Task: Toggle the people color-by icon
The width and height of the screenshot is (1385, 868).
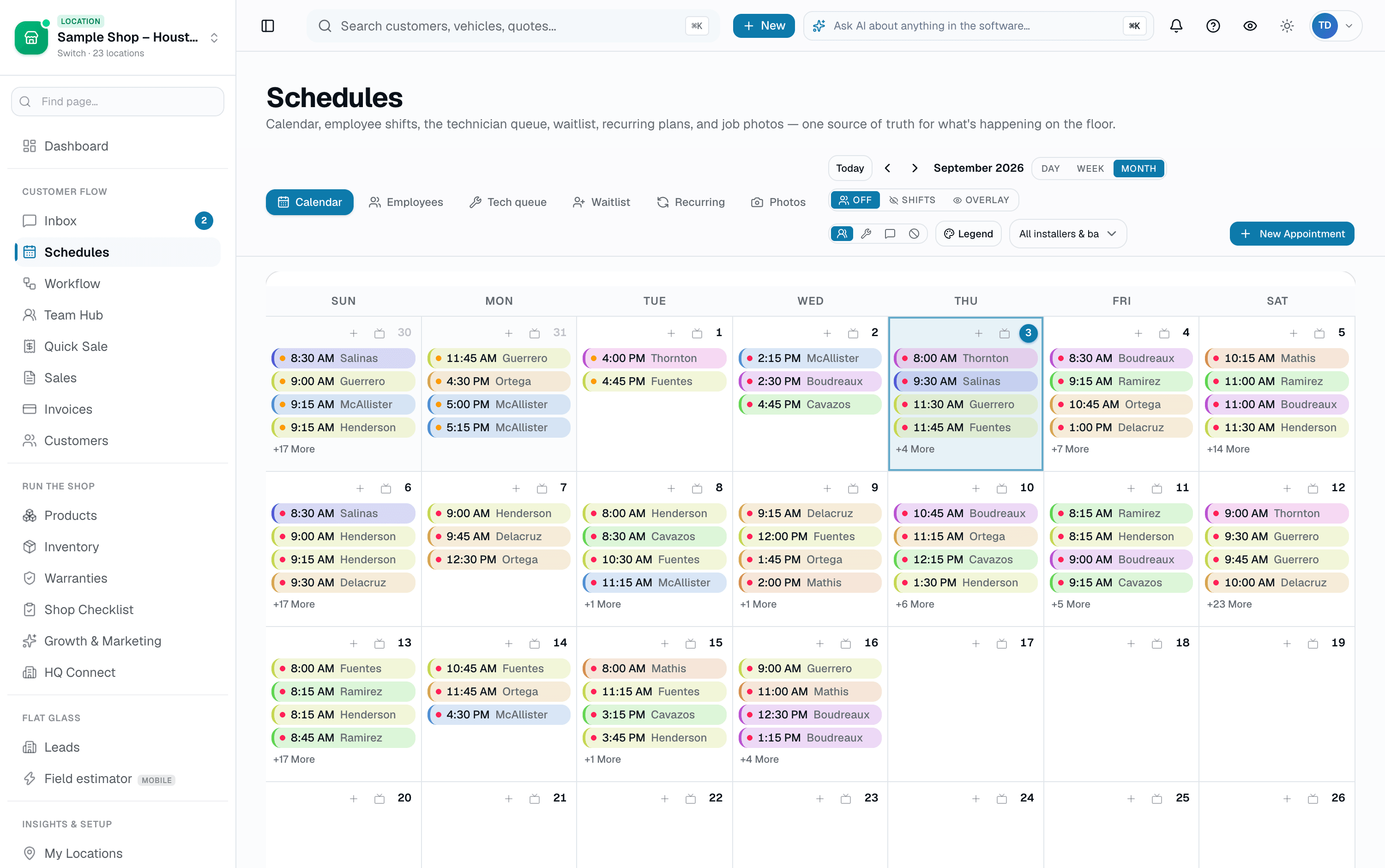Action: click(842, 234)
